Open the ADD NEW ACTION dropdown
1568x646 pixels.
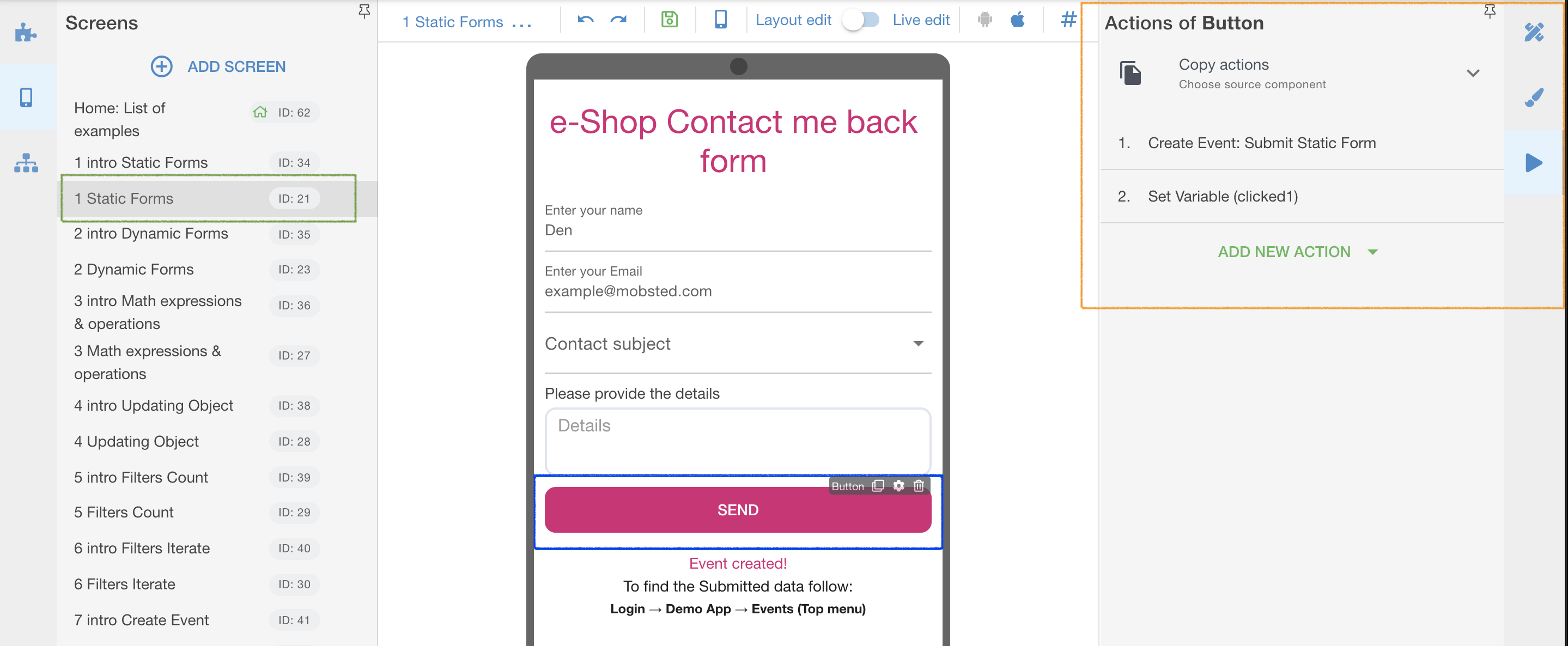click(1297, 251)
